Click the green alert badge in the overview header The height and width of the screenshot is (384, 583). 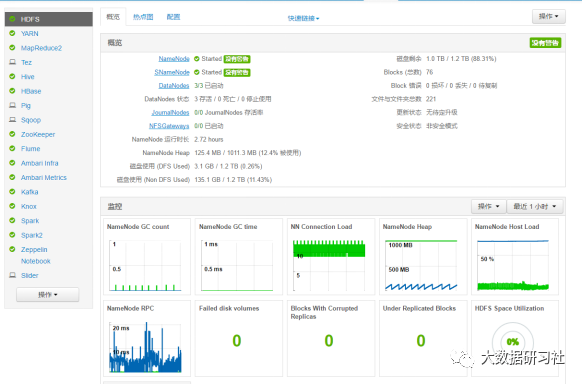coord(545,43)
